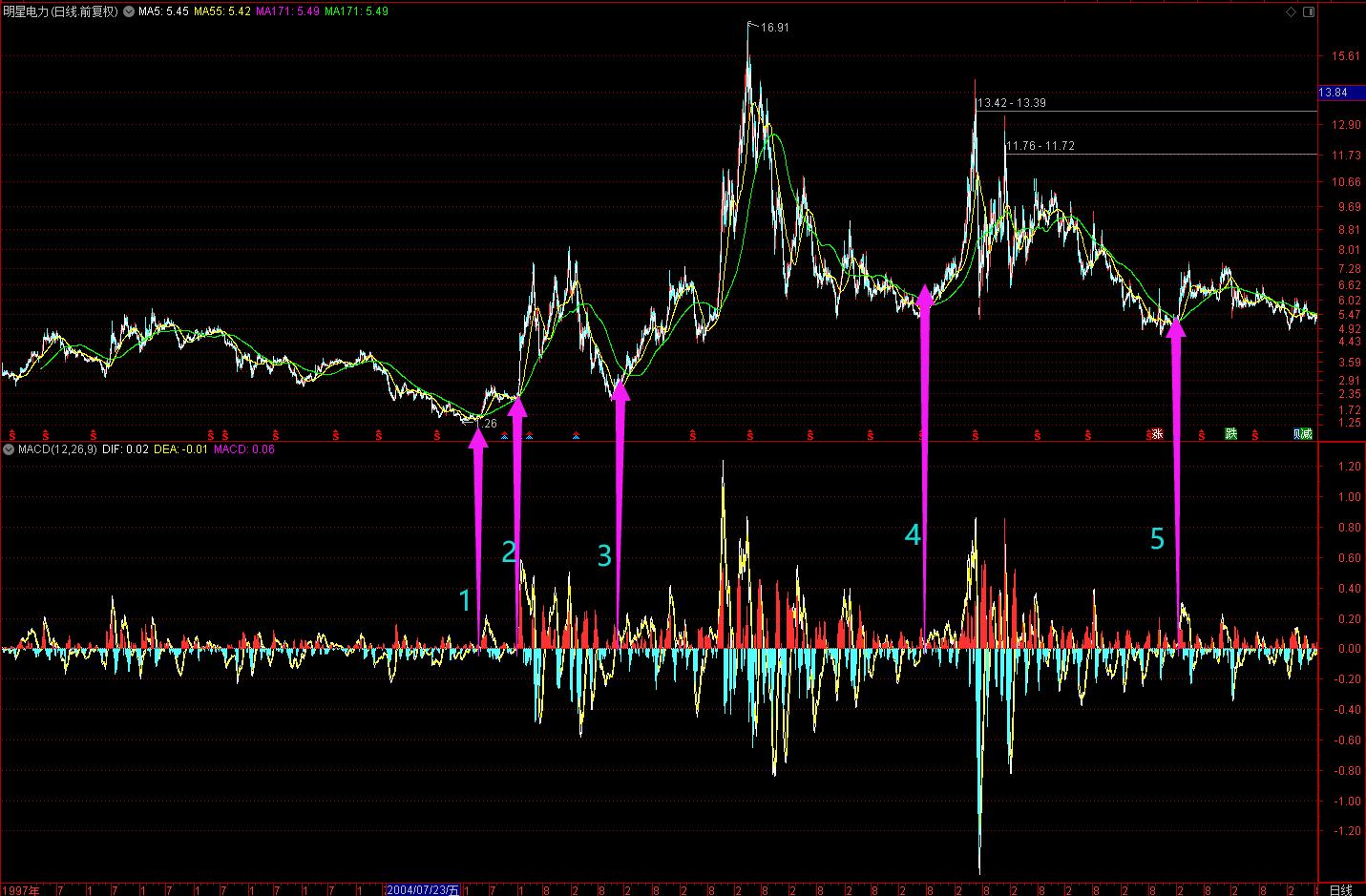Select the 13.42 - 13.39 price line label

[1011, 103]
